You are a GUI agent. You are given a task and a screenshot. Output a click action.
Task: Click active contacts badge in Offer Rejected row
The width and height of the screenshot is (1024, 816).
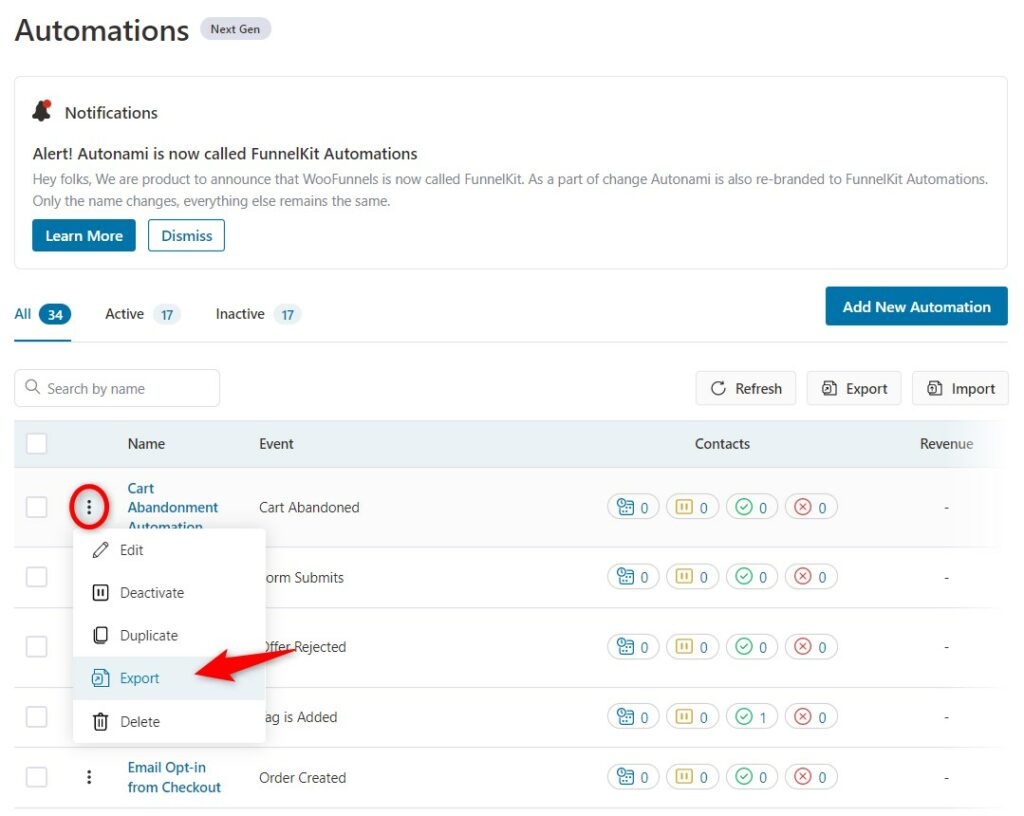(633, 647)
